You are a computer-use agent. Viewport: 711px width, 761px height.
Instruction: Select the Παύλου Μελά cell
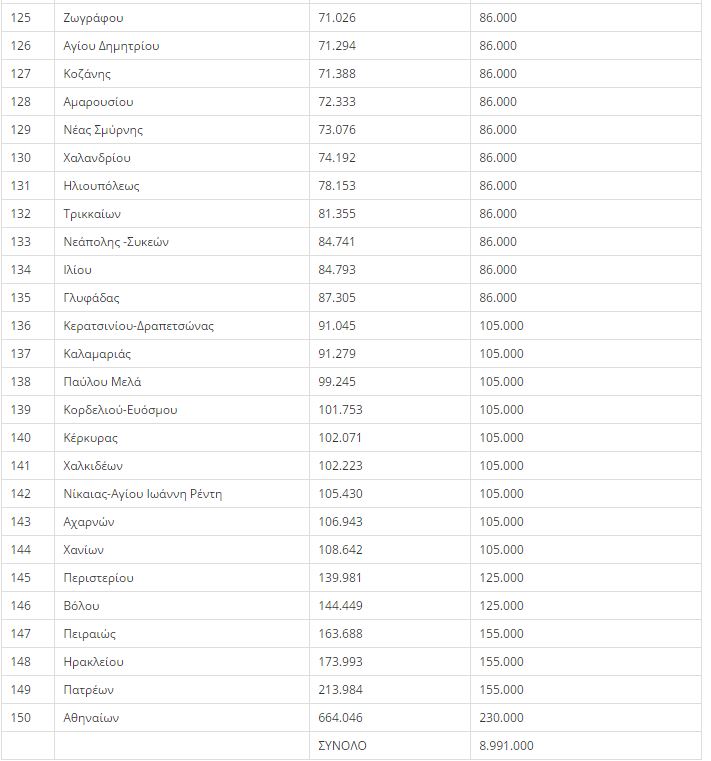182,382
